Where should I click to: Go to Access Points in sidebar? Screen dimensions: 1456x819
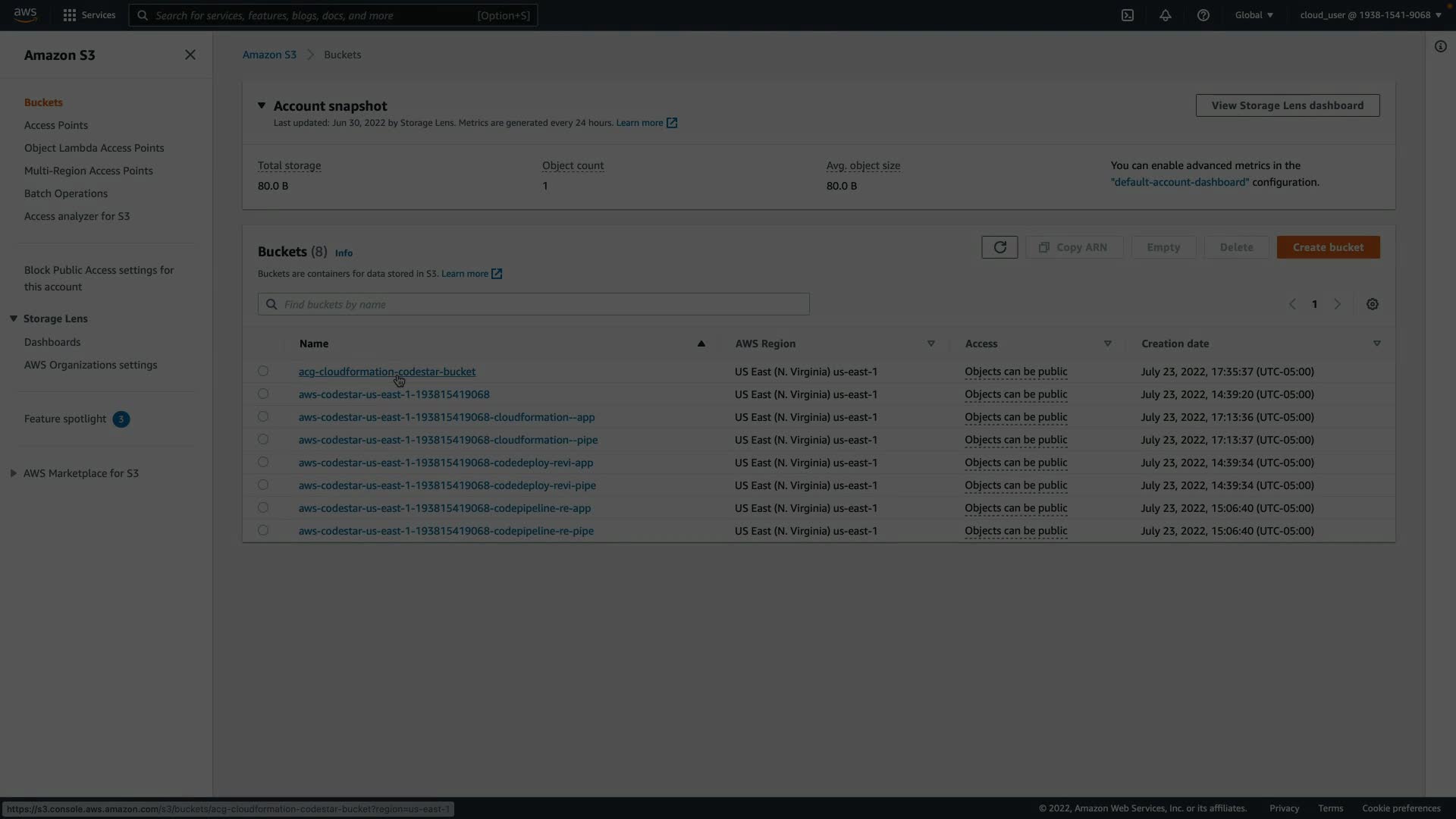(56, 125)
